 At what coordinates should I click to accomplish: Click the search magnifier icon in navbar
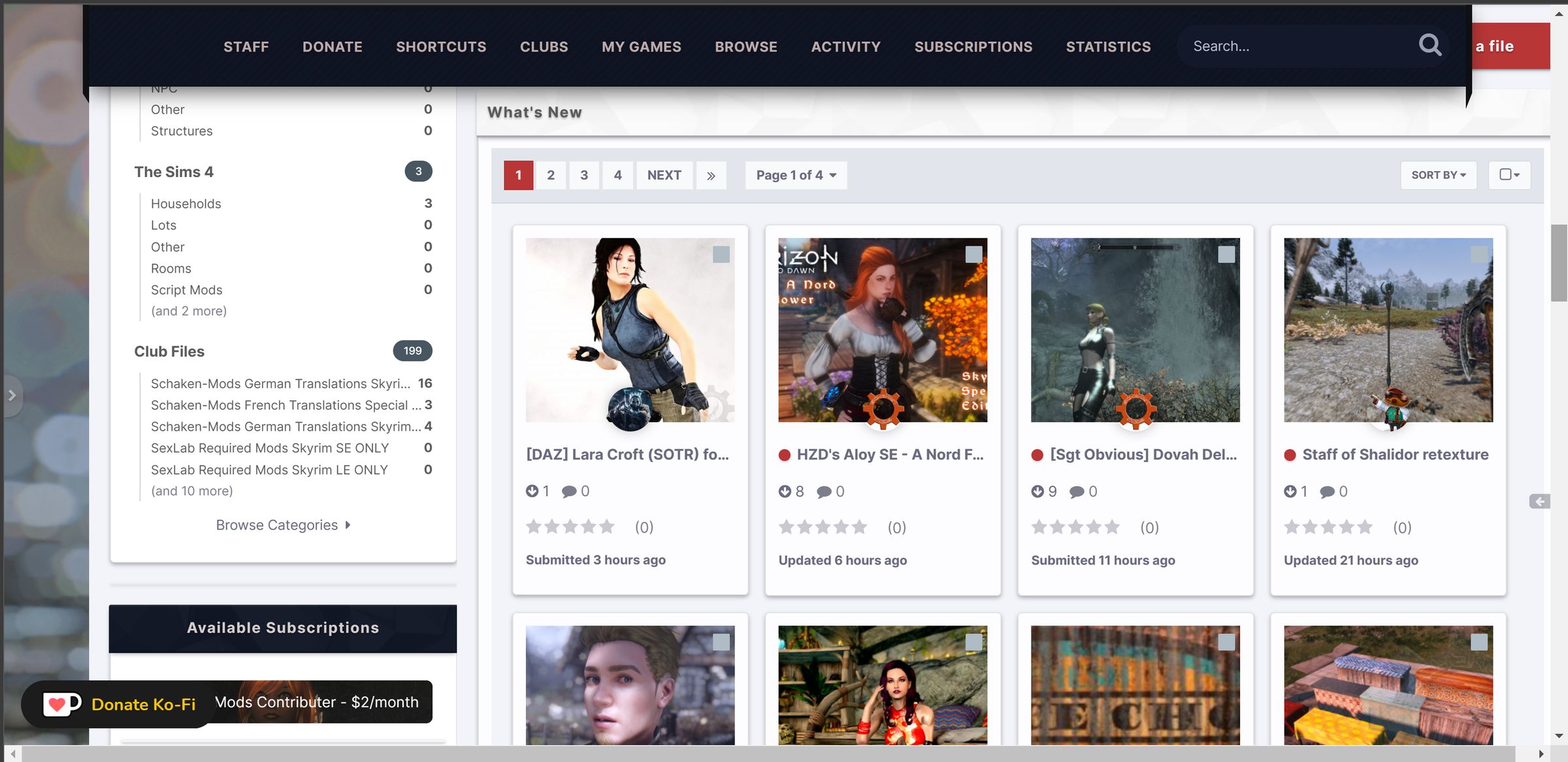pos(1432,45)
